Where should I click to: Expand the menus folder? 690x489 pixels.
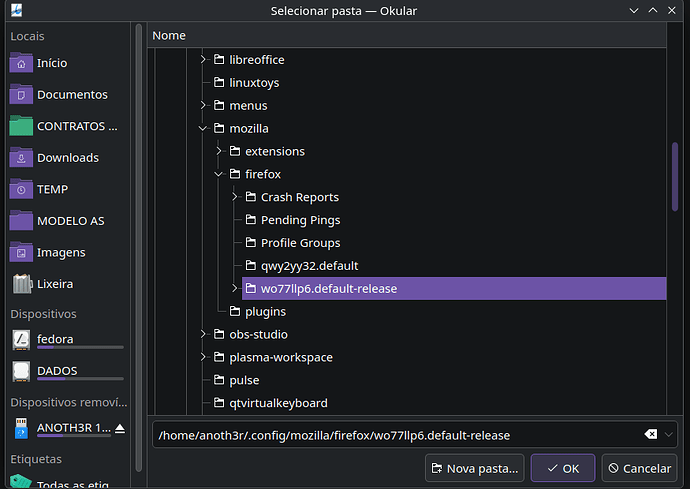(x=203, y=105)
